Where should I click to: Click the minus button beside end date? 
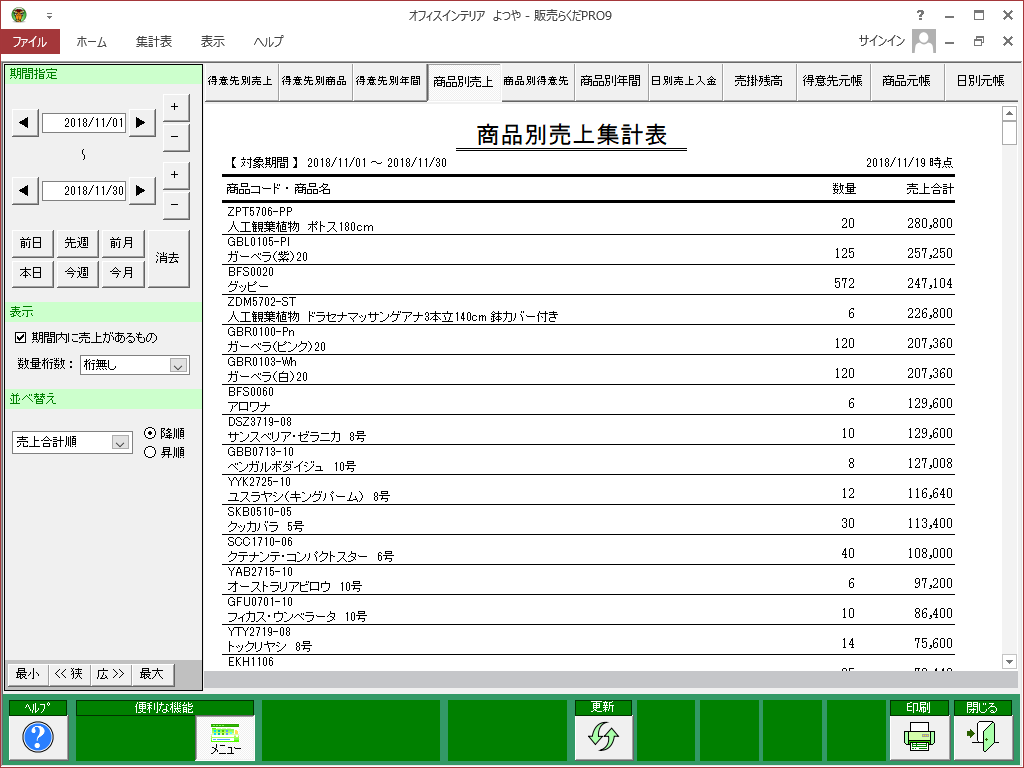tap(175, 206)
